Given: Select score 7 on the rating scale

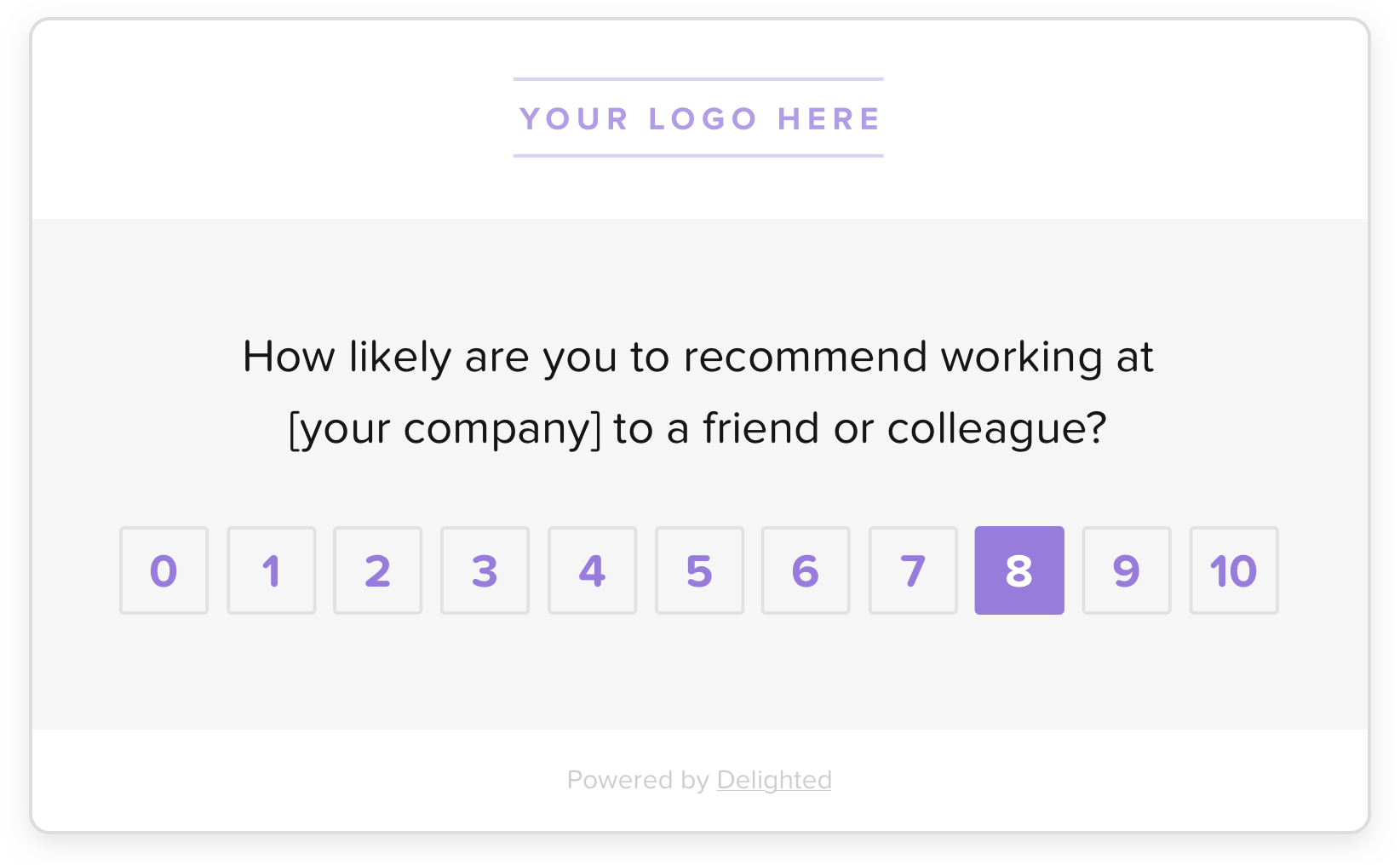Looking at the screenshot, I should 913,570.
